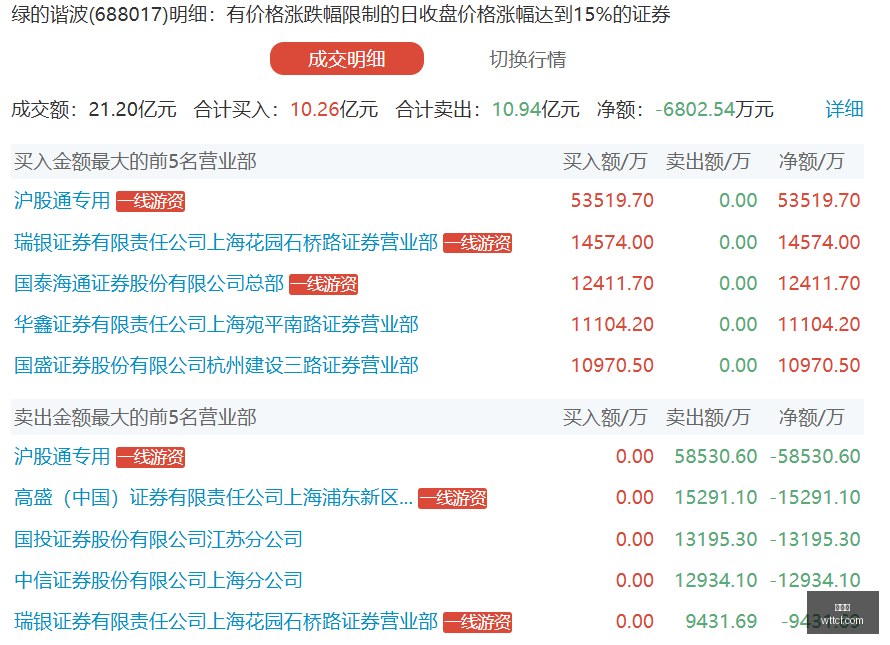890x645 pixels.
Task: Switch to the 切换行情 tab
Action: coord(527,59)
